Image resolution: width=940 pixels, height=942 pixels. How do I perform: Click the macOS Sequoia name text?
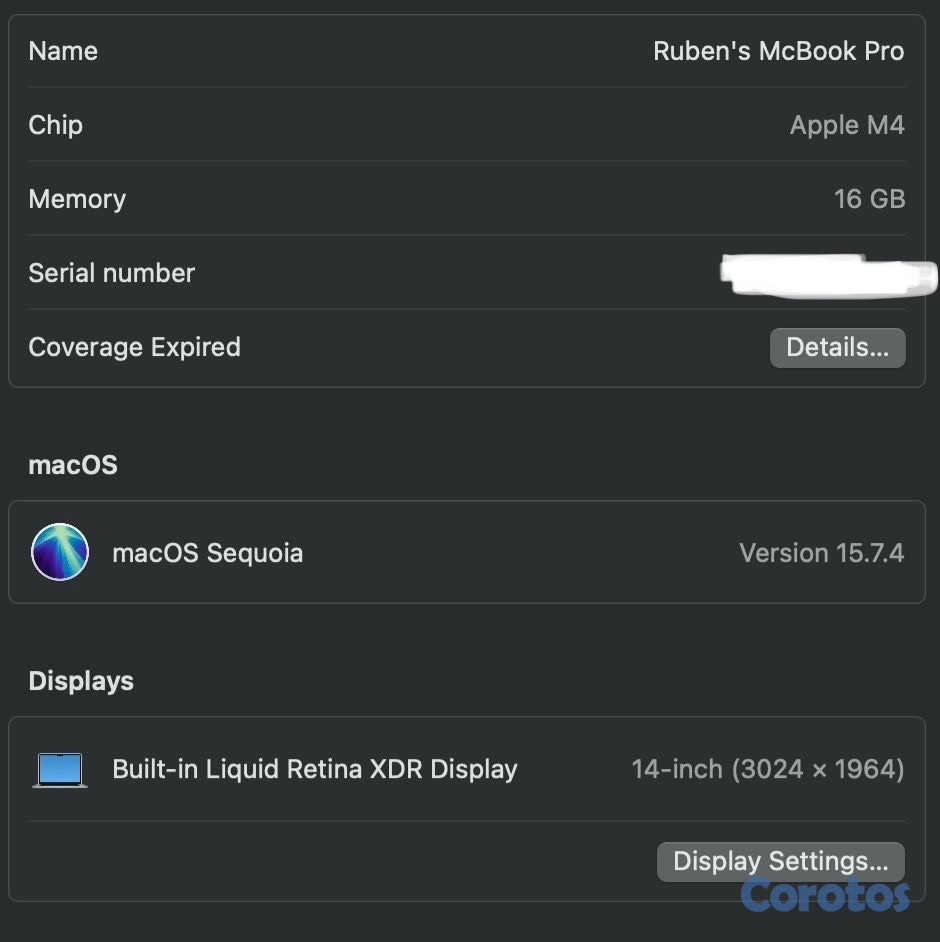point(207,553)
